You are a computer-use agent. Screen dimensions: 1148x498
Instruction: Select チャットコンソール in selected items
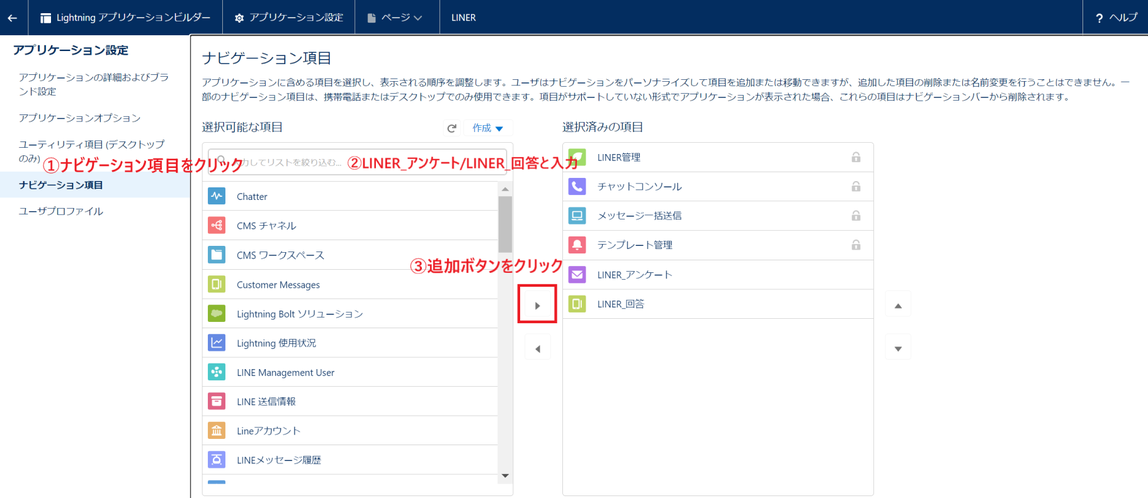640,186
